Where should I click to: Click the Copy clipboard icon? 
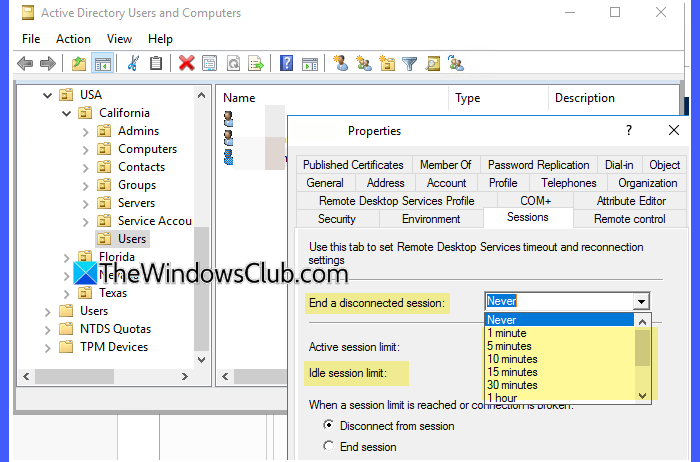point(155,63)
